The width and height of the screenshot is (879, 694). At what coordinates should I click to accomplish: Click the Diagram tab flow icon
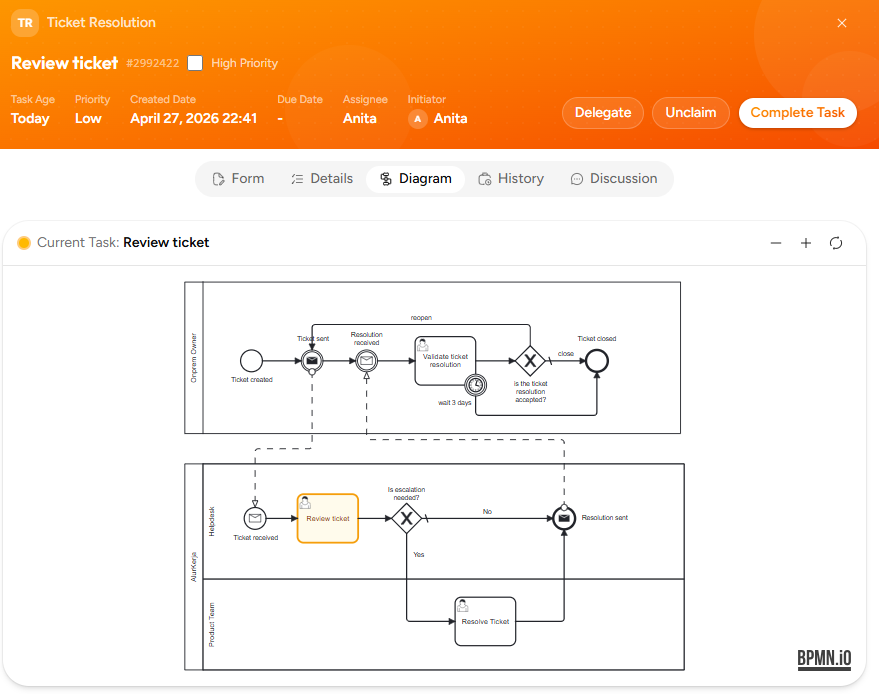pos(386,179)
